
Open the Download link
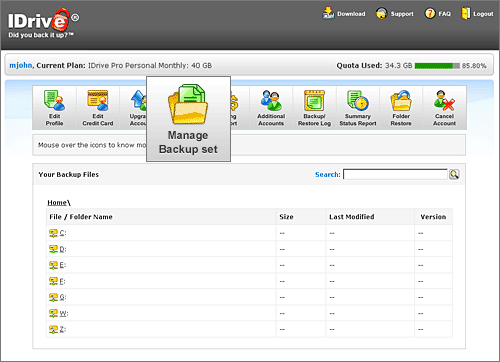(x=351, y=14)
